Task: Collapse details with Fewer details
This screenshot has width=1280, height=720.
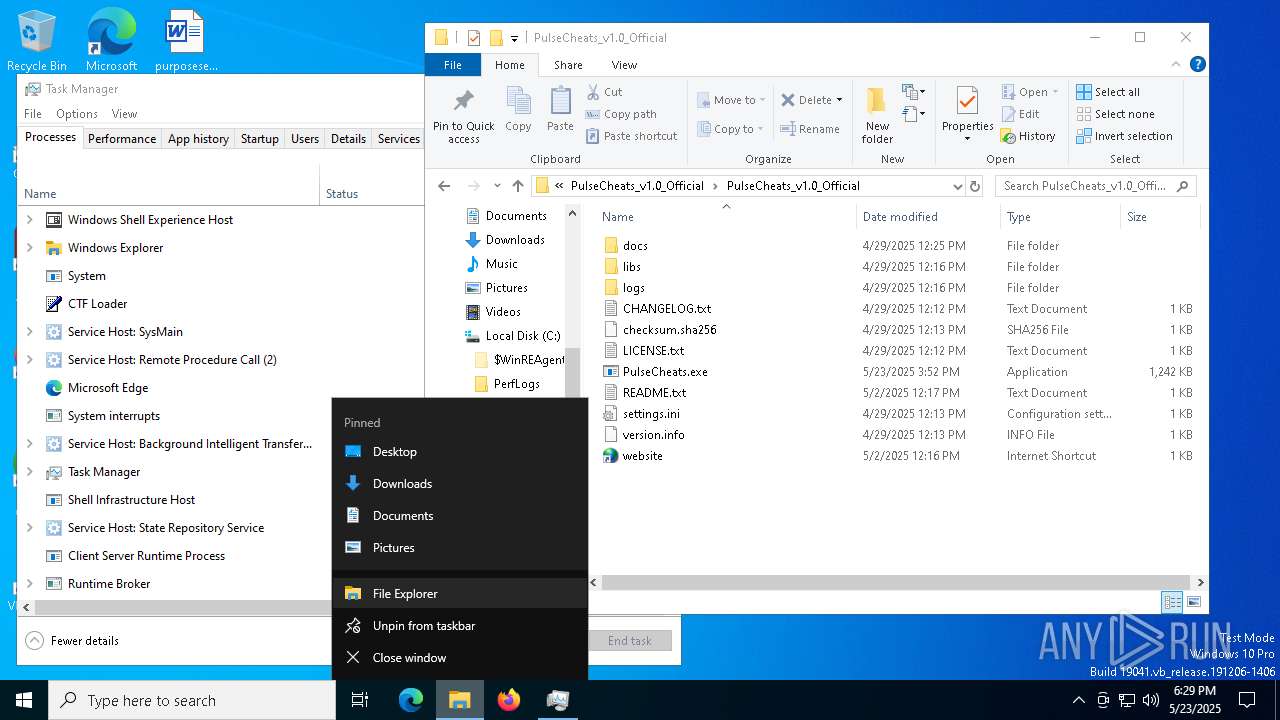Action: pos(73,641)
